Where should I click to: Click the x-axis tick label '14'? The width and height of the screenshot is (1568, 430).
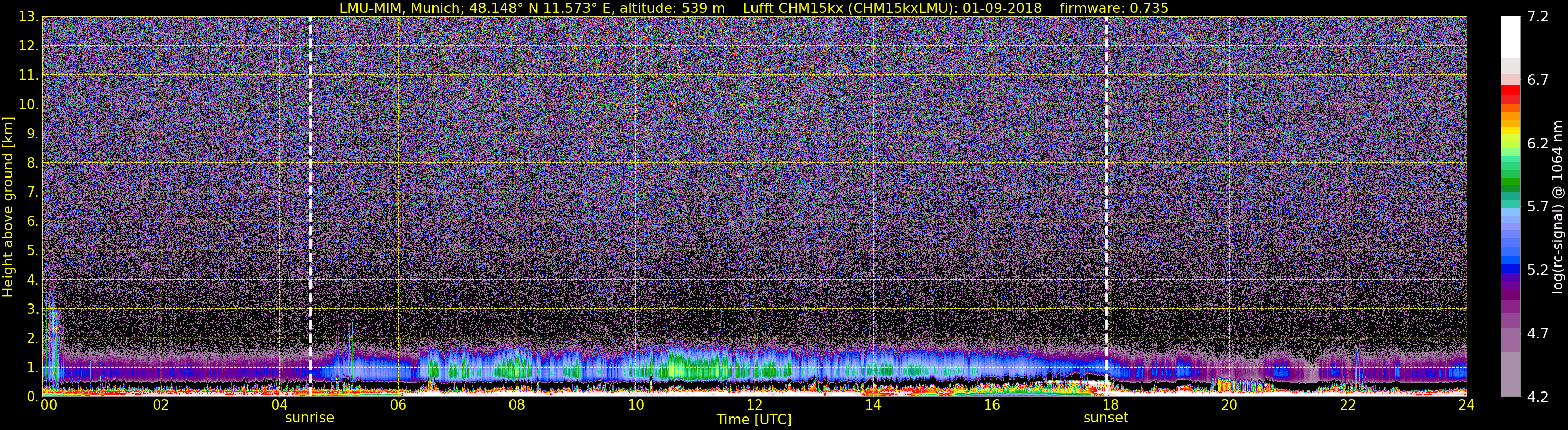click(x=873, y=406)
